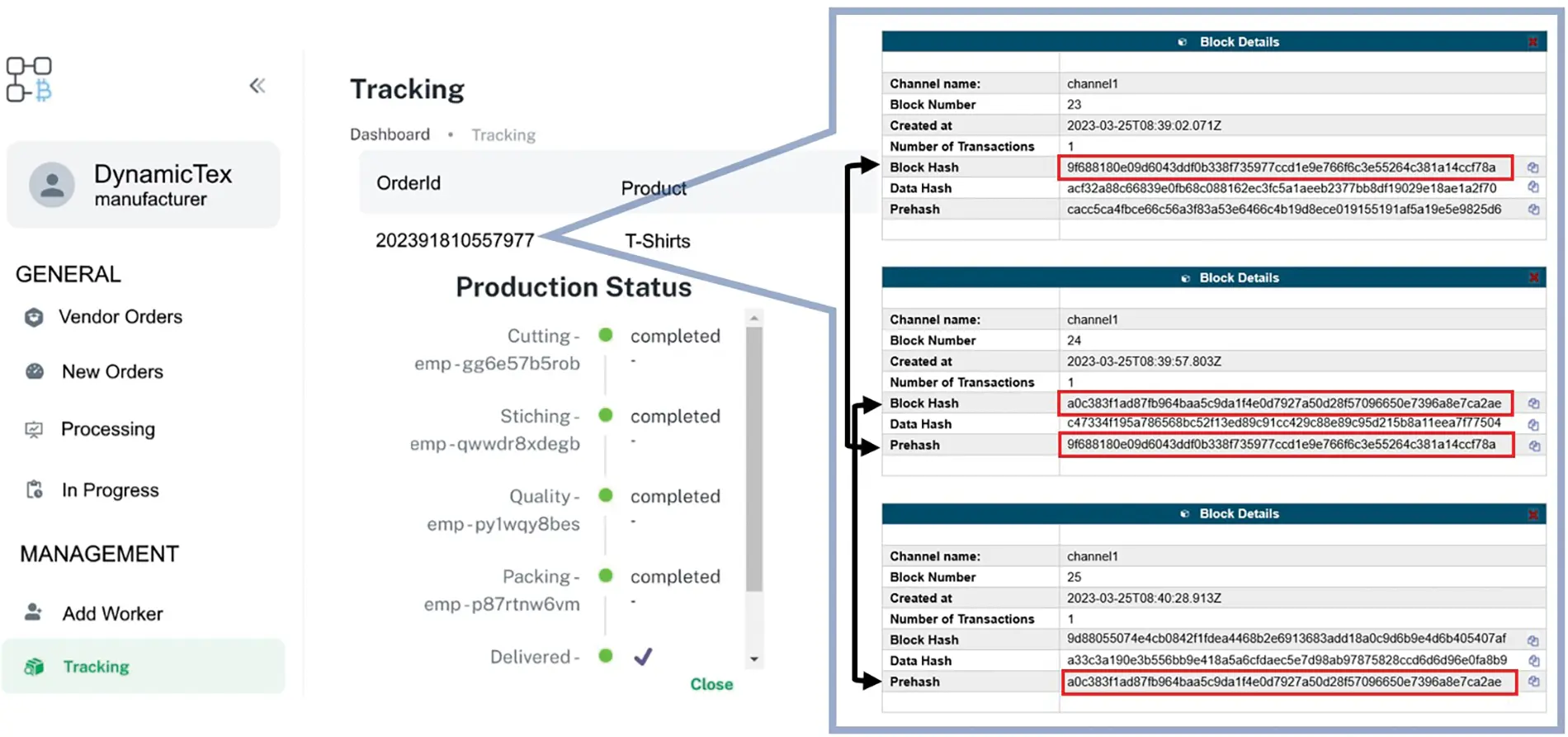Click the Vendor Orders shield icon
Screen dimensions: 1568x737
34,317
